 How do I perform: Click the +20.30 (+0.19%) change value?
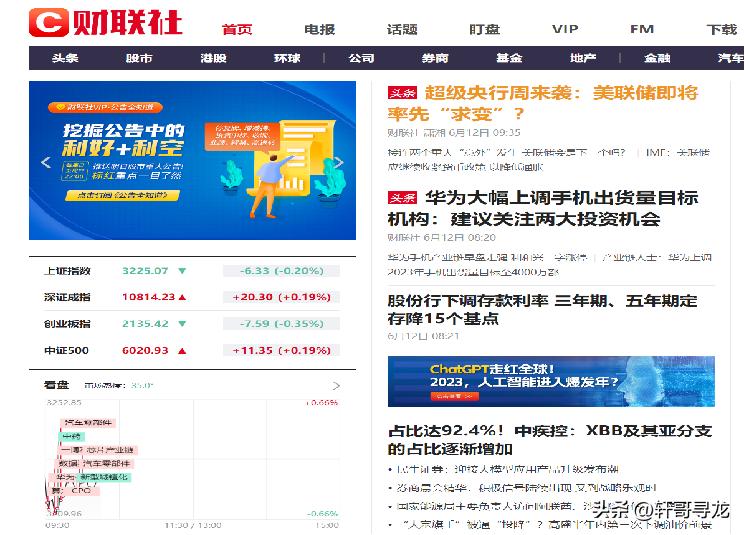click(281, 297)
